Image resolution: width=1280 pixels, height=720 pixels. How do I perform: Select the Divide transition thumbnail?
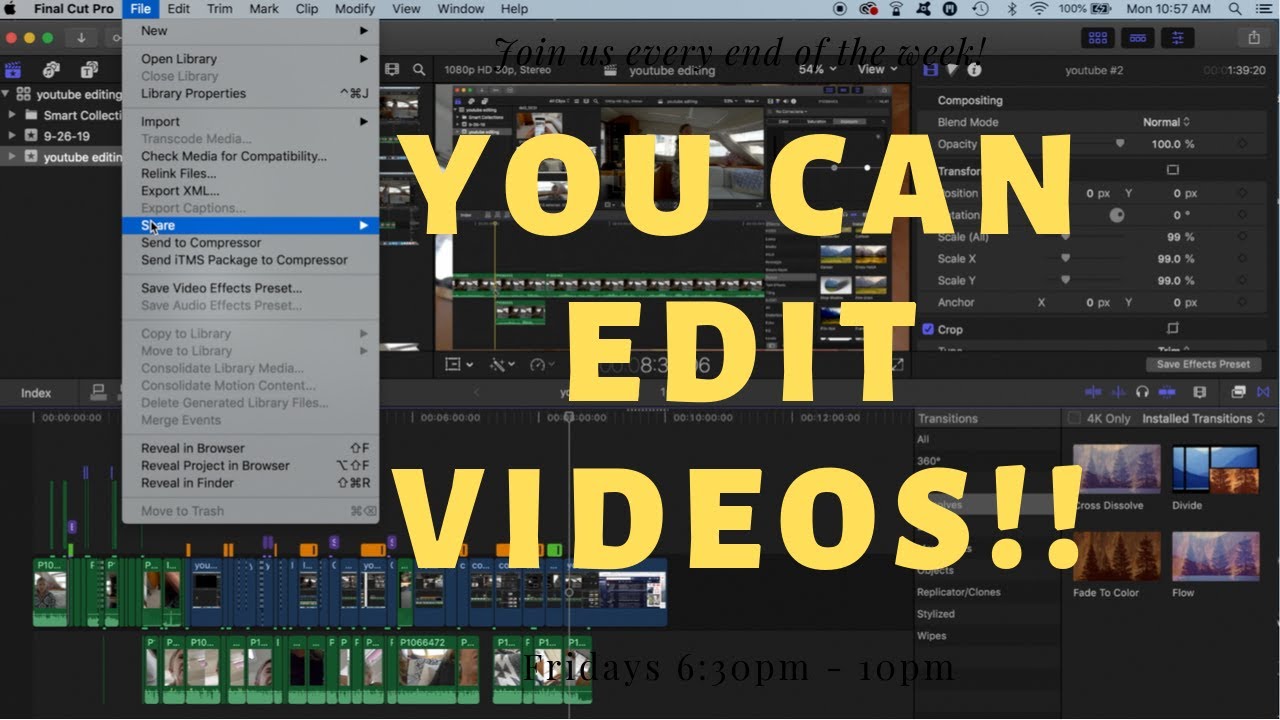[1215, 469]
